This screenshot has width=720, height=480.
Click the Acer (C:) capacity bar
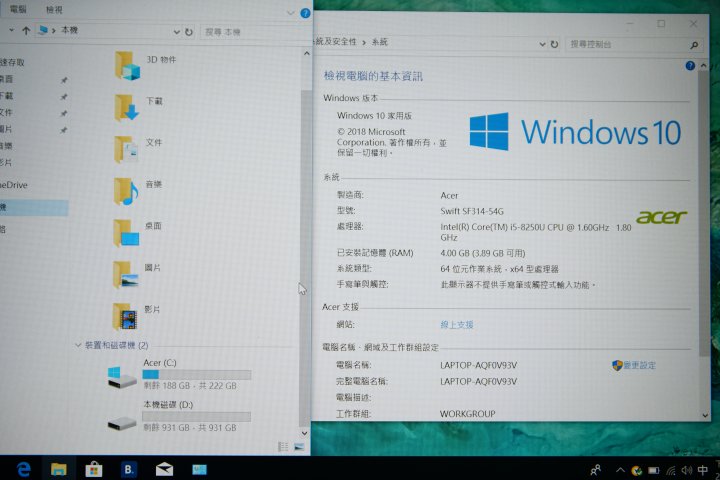click(x=197, y=375)
